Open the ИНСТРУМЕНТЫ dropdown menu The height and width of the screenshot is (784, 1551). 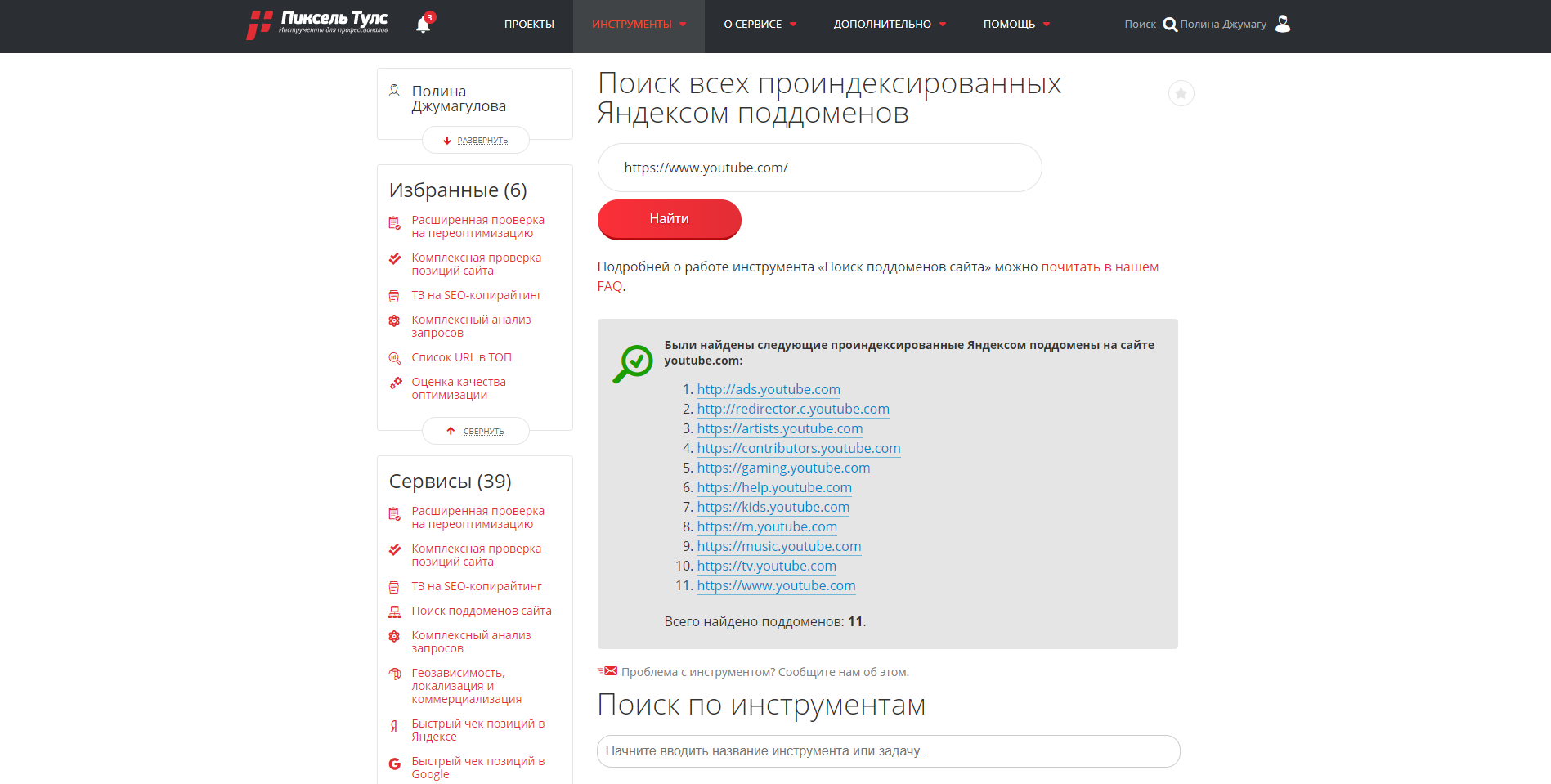click(639, 25)
